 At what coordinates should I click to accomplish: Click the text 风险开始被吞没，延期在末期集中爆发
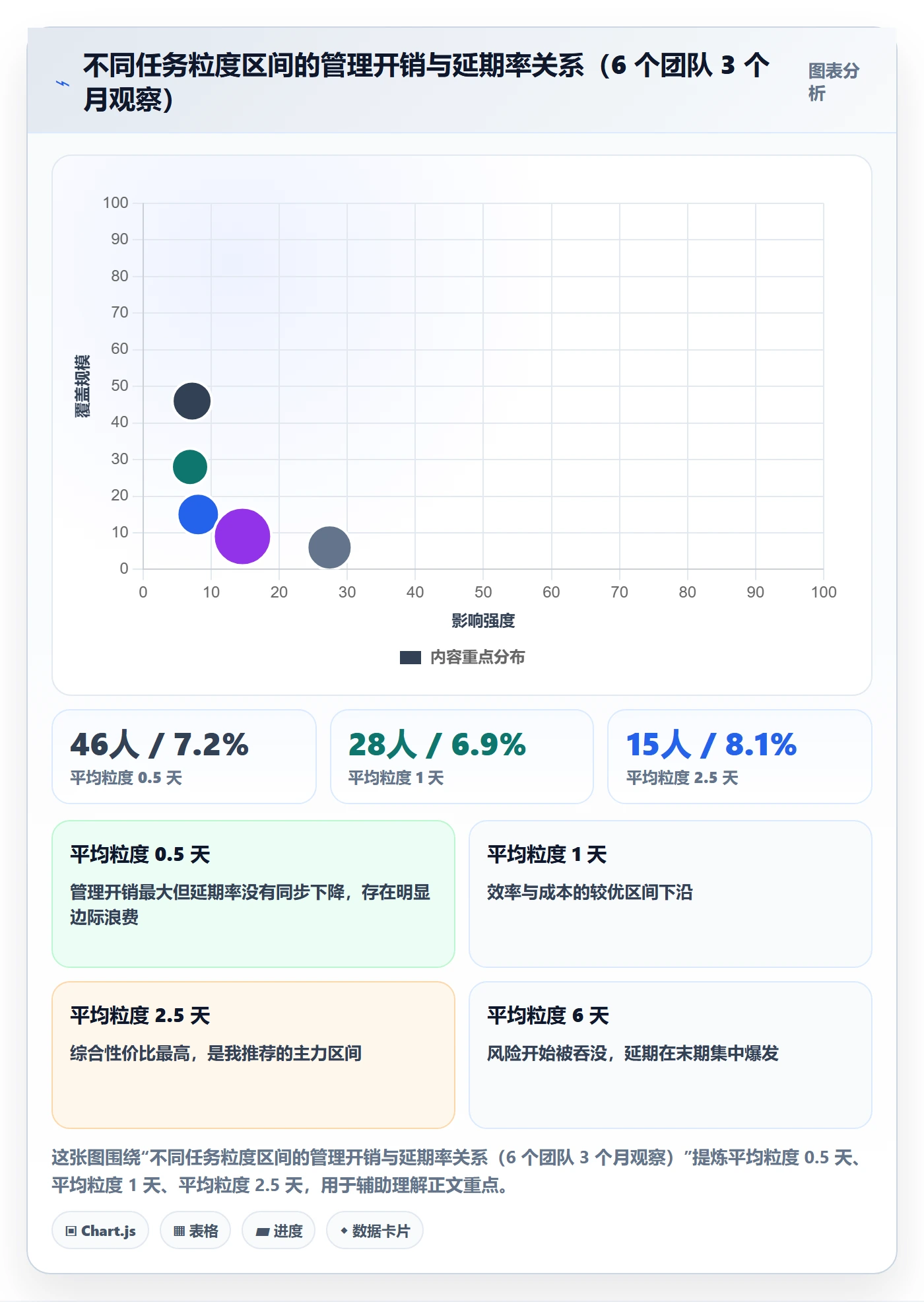point(633,1054)
